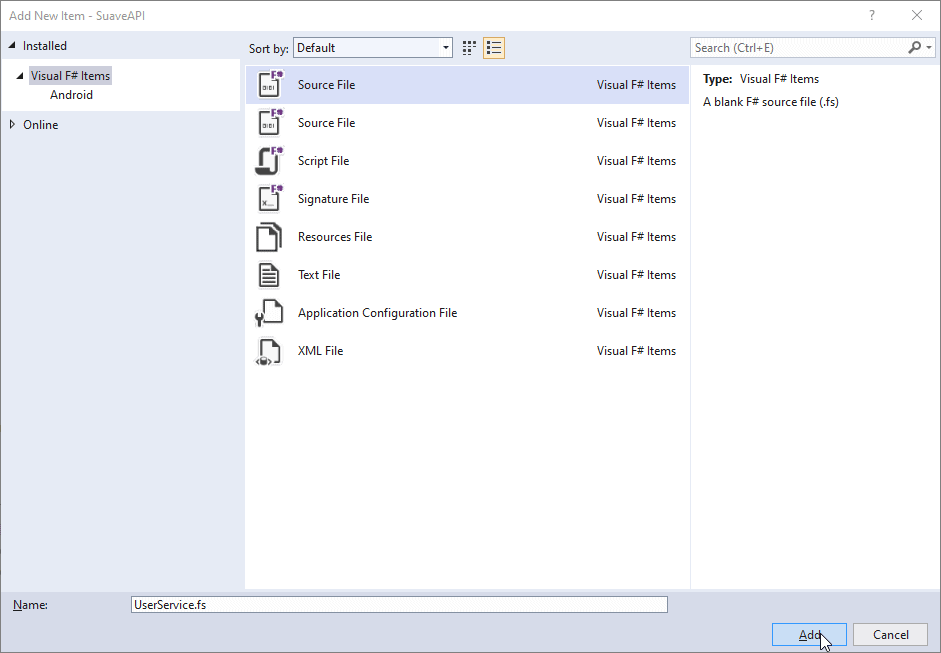Click the search magnifier icon

(x=914, y=47)
